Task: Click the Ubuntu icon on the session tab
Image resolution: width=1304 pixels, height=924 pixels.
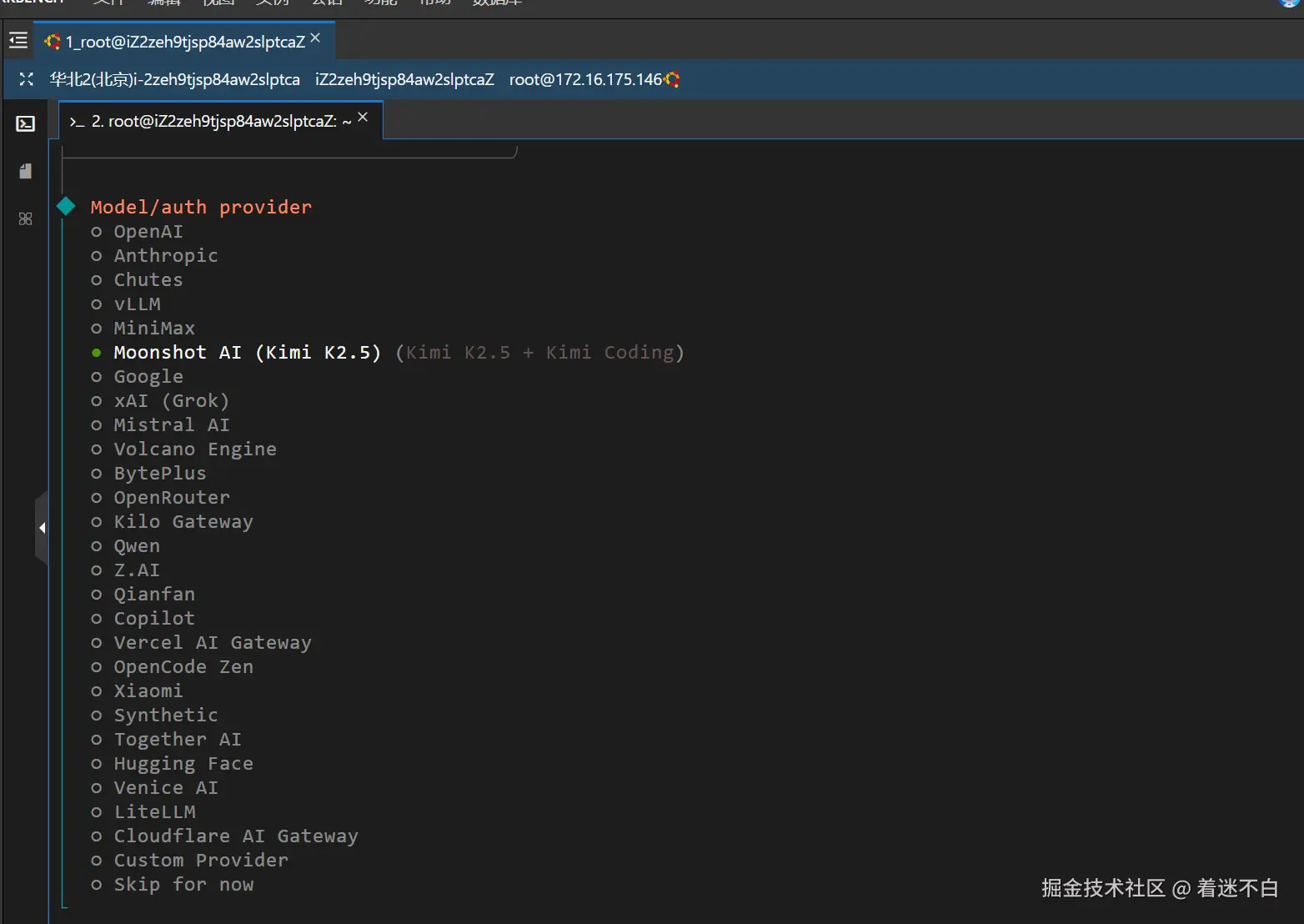Action: point(53,42)
